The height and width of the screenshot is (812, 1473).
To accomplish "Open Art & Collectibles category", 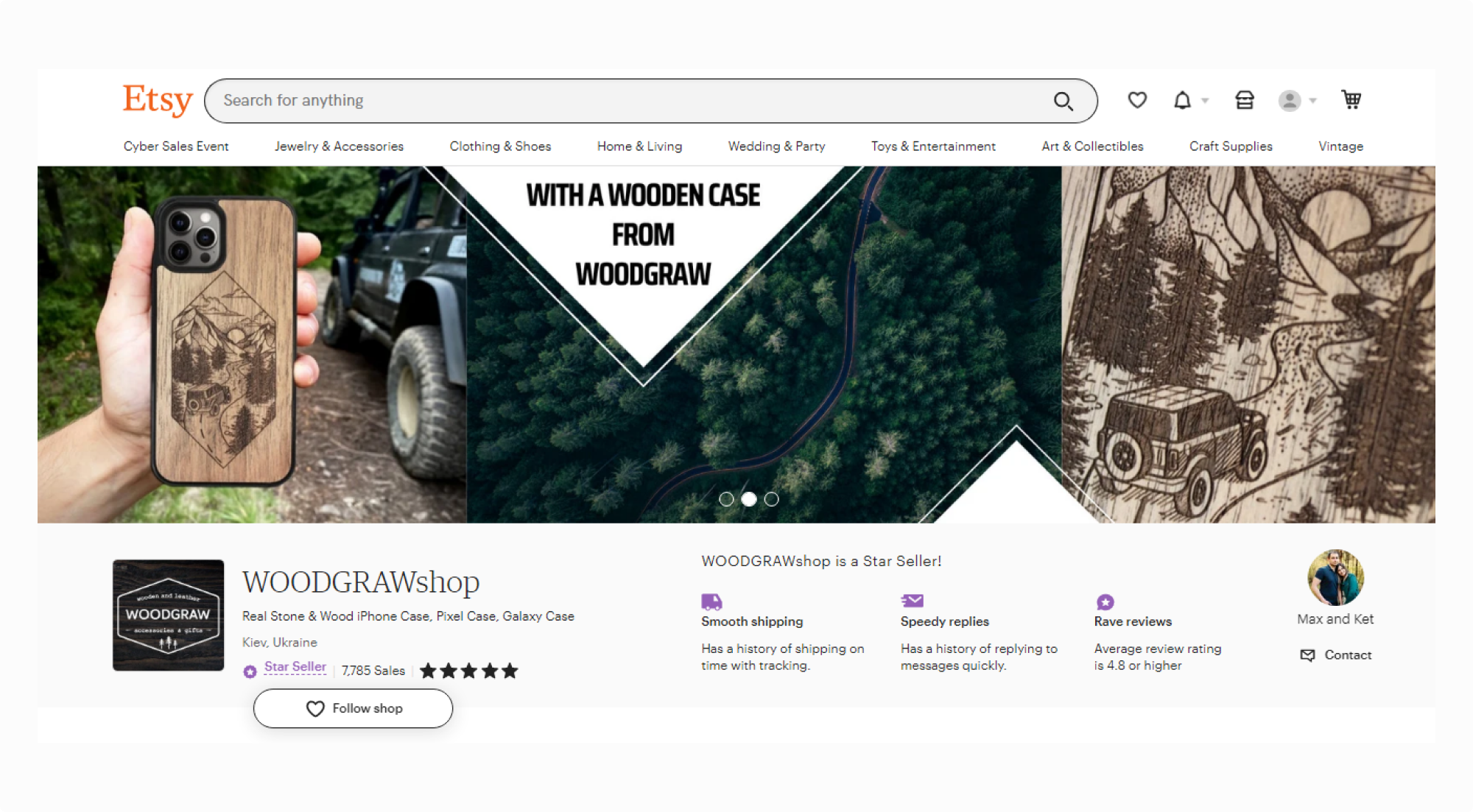I will pos(1092,146).
